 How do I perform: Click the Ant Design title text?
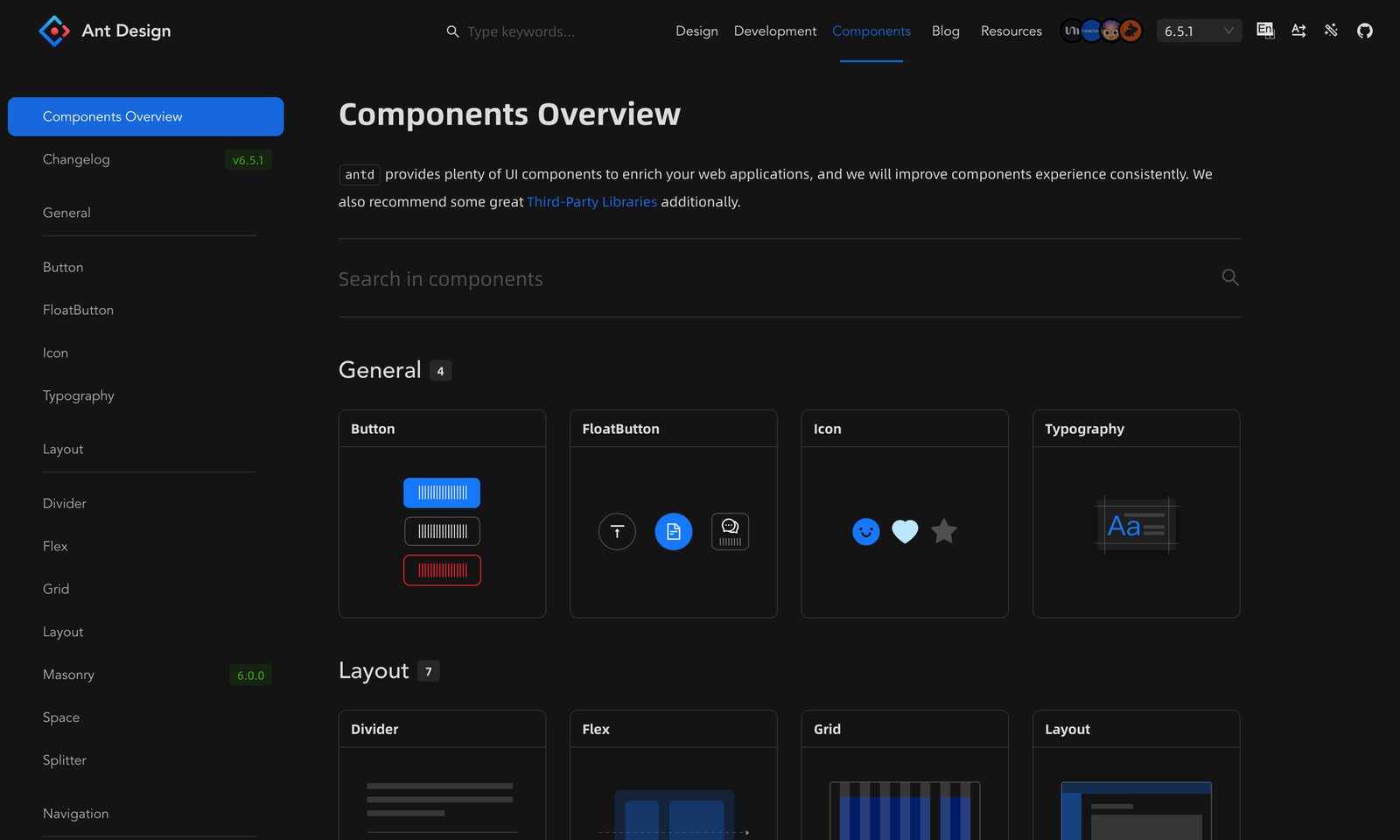click(126, 31)
